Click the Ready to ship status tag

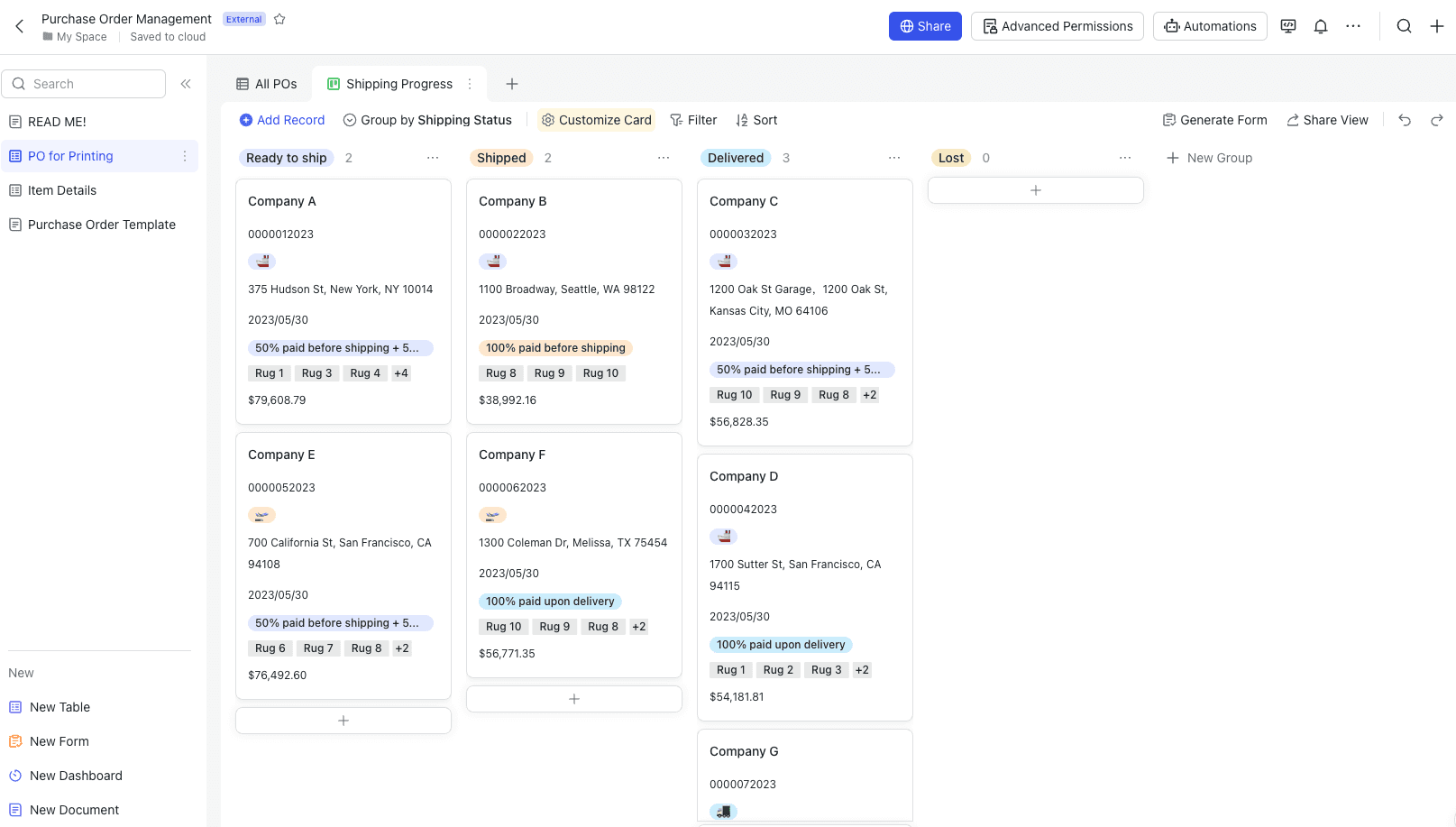coord(287,158)
